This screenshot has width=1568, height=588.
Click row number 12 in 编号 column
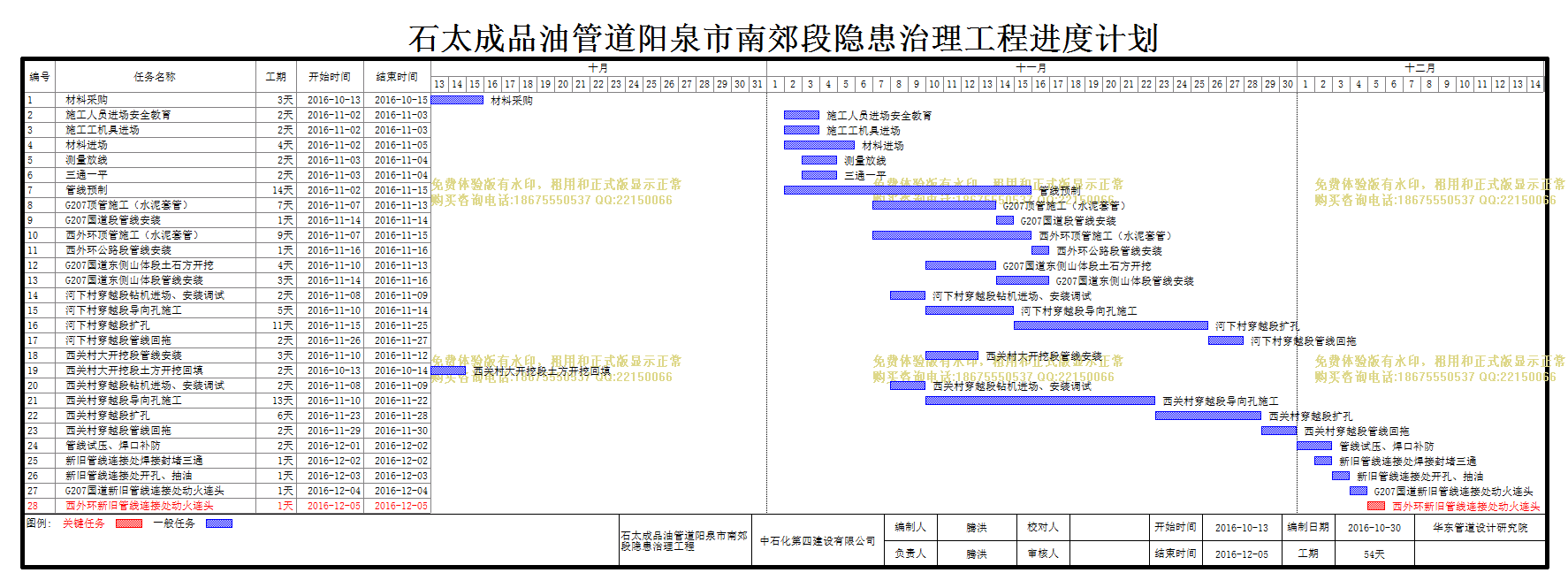(x=33, y=265)
